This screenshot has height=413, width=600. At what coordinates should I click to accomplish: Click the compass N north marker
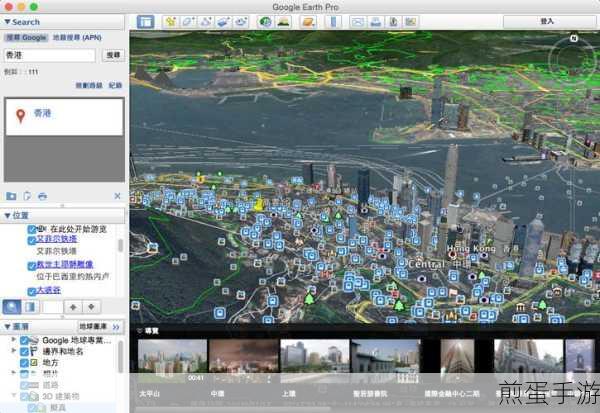[573, 38]
